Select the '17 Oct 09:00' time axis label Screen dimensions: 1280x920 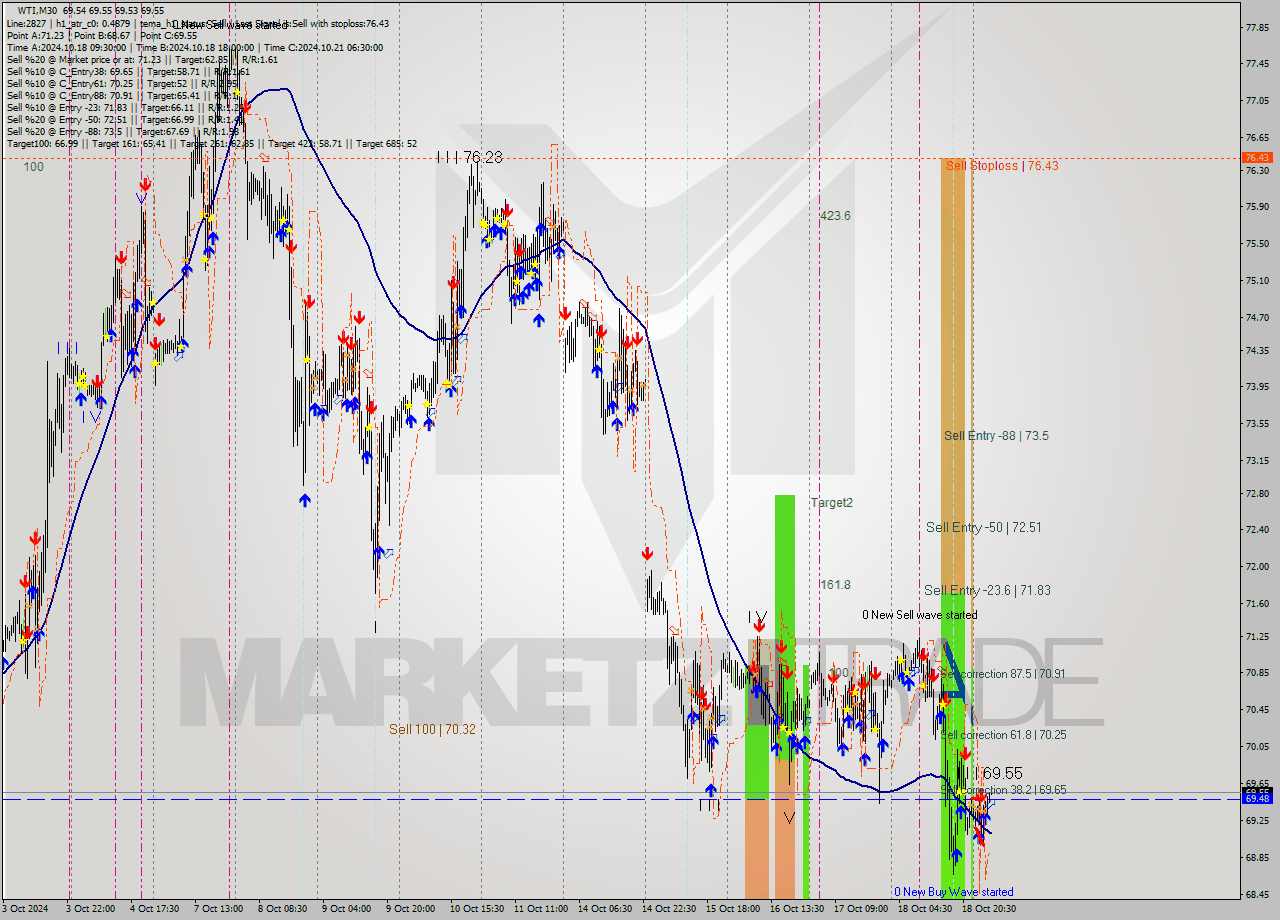(860, 909)
